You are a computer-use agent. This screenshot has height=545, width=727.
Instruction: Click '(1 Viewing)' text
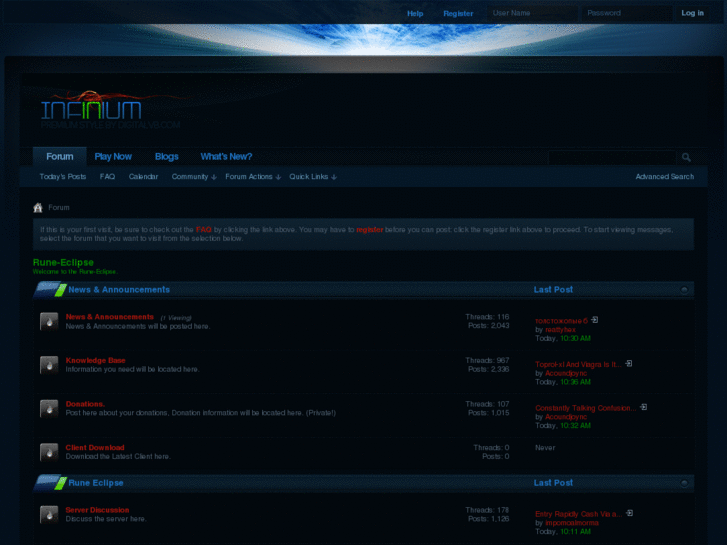click(x=176, y=318)
